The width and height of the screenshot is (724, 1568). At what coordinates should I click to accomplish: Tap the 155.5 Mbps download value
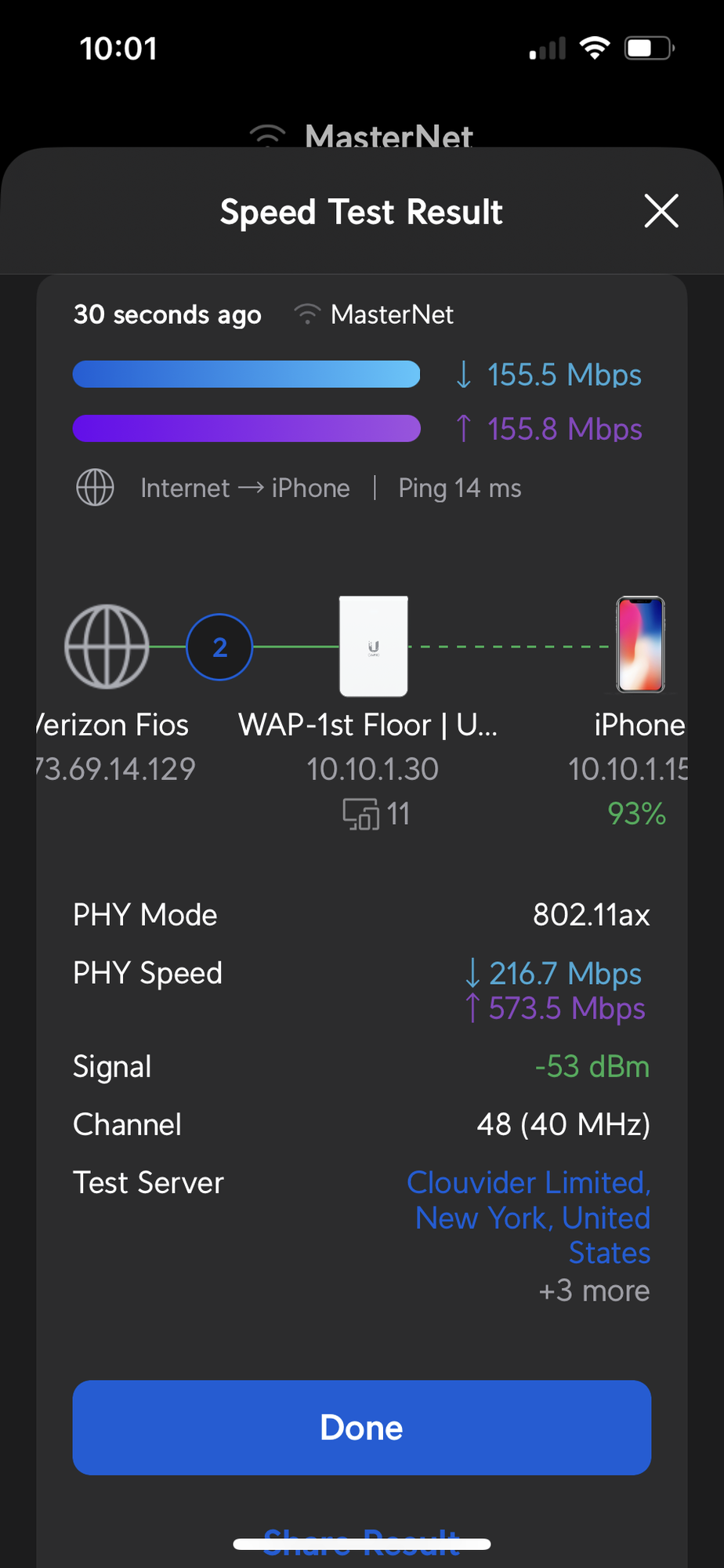564,375
